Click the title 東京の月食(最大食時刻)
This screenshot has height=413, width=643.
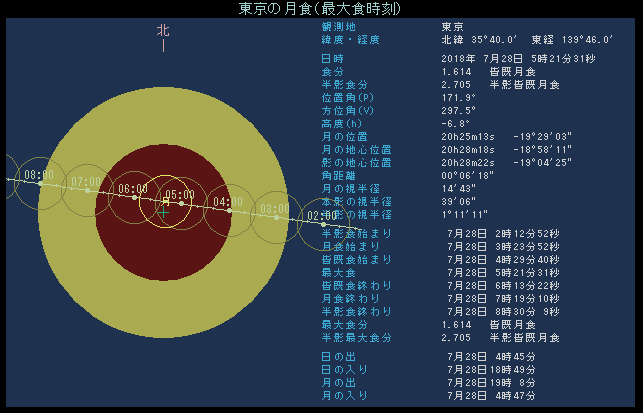coord(321,8)
